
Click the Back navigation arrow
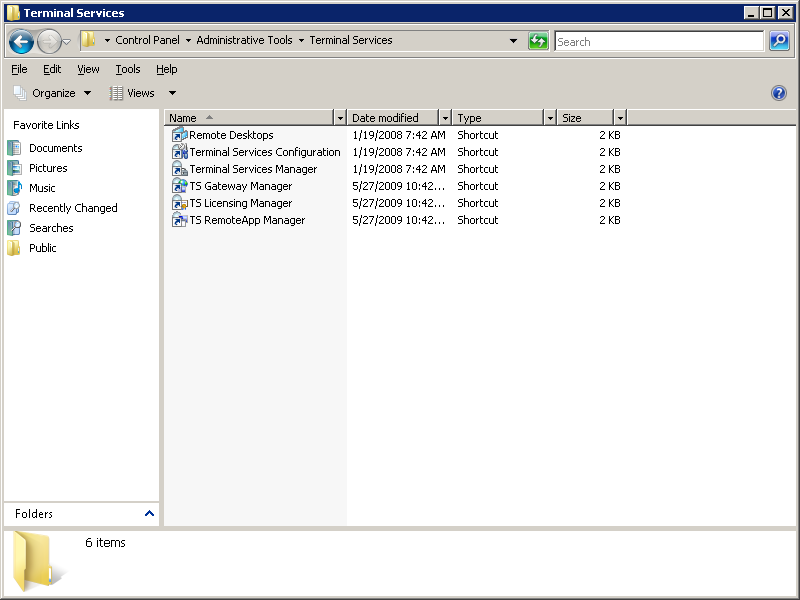point(21,42)
